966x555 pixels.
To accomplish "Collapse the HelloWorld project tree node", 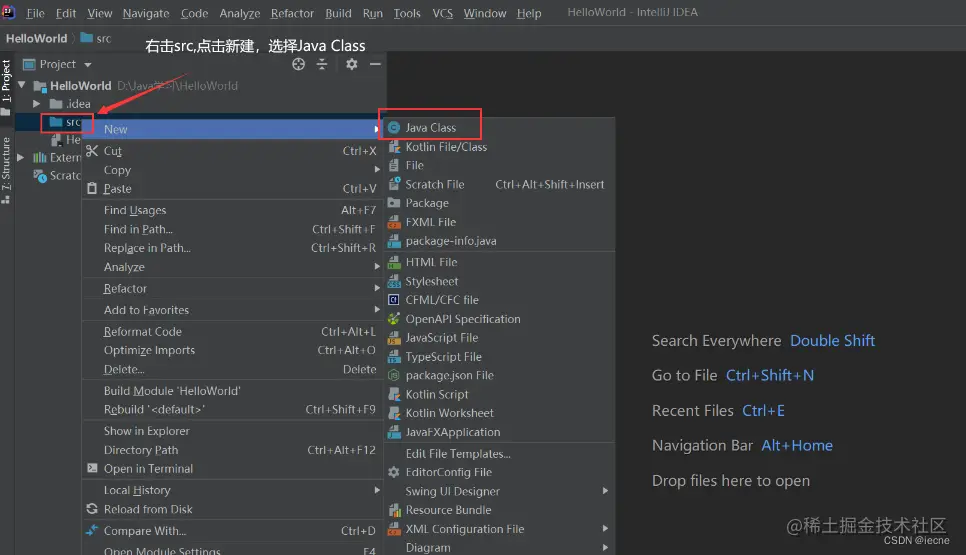I will (22, 85).
